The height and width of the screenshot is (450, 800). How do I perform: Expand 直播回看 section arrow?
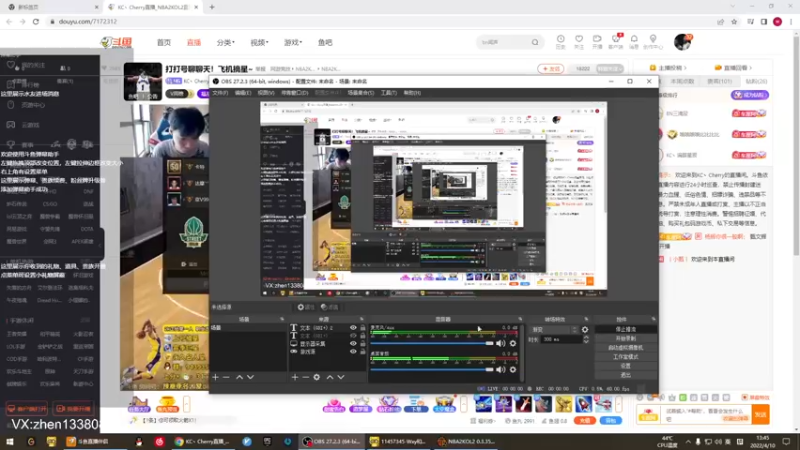751,68
